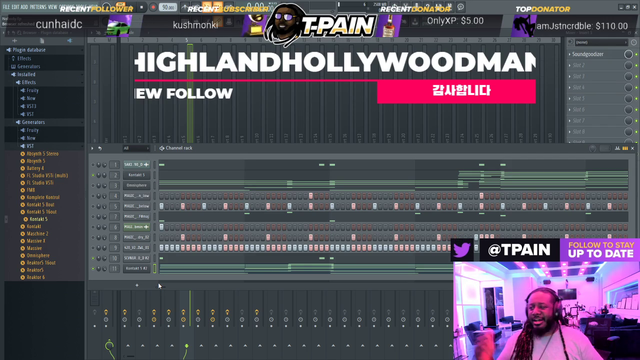Viewport: 640px width, 360px height.
Task: Open channel rack options menu arrow
Action: point(92,148)
